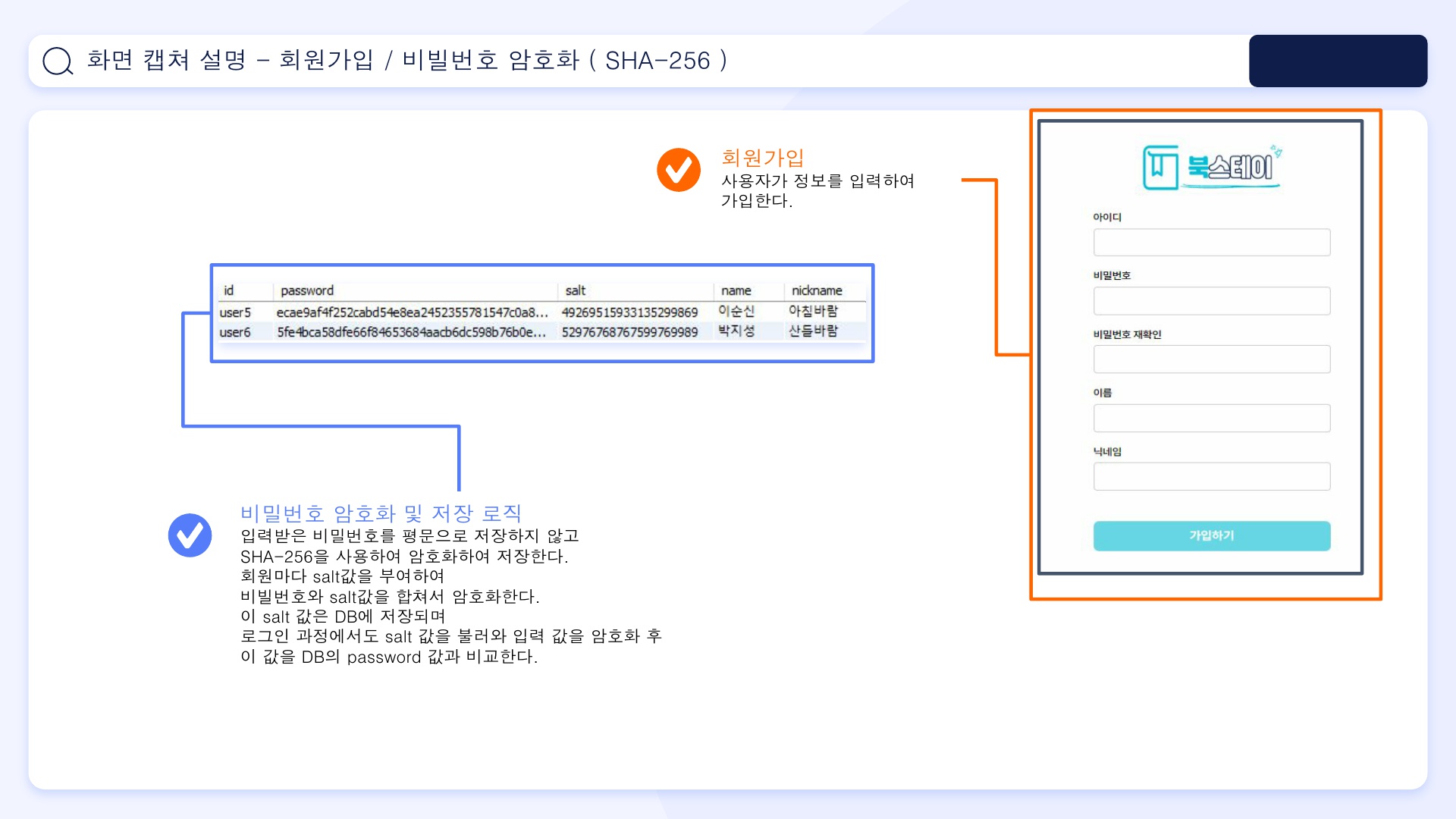Click the 비밀번호 재확인 input field
The width and height of the screenshot is (1456, 819).
(x=1211, y=359)
